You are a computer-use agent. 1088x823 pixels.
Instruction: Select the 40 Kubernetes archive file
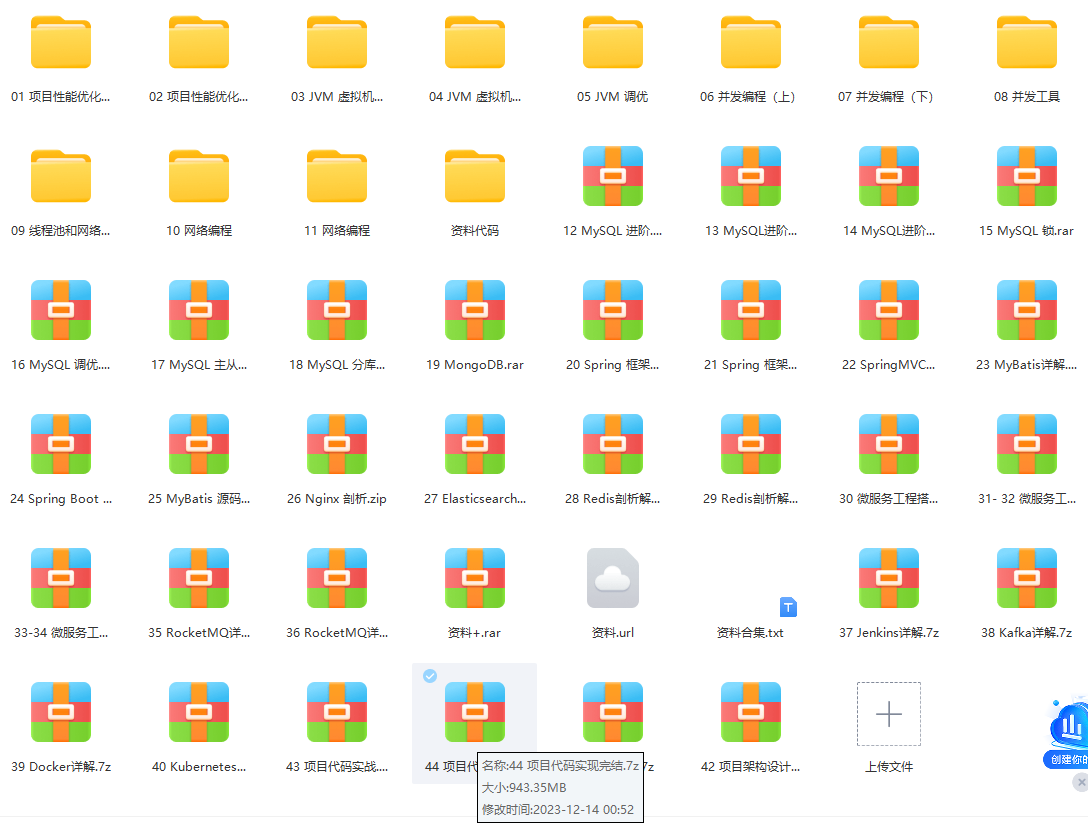[198, 713]
